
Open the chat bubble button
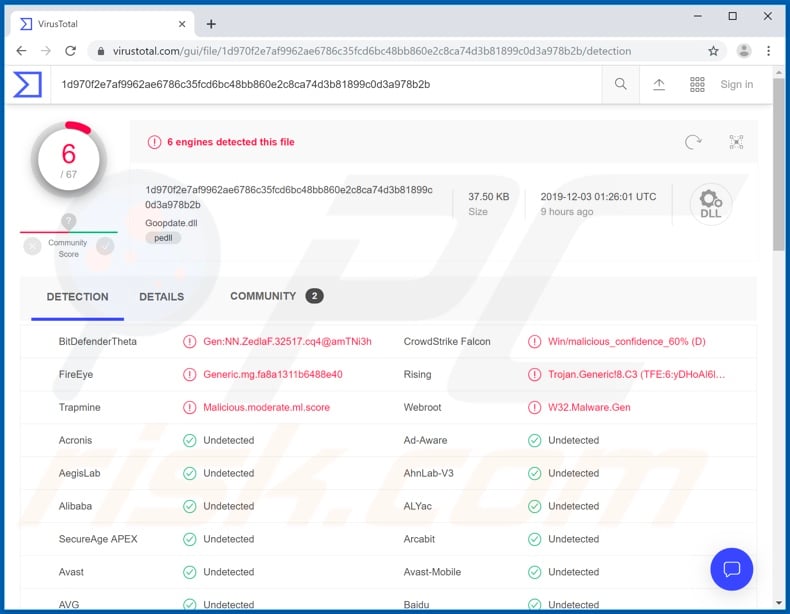click(x=731, y=569)
